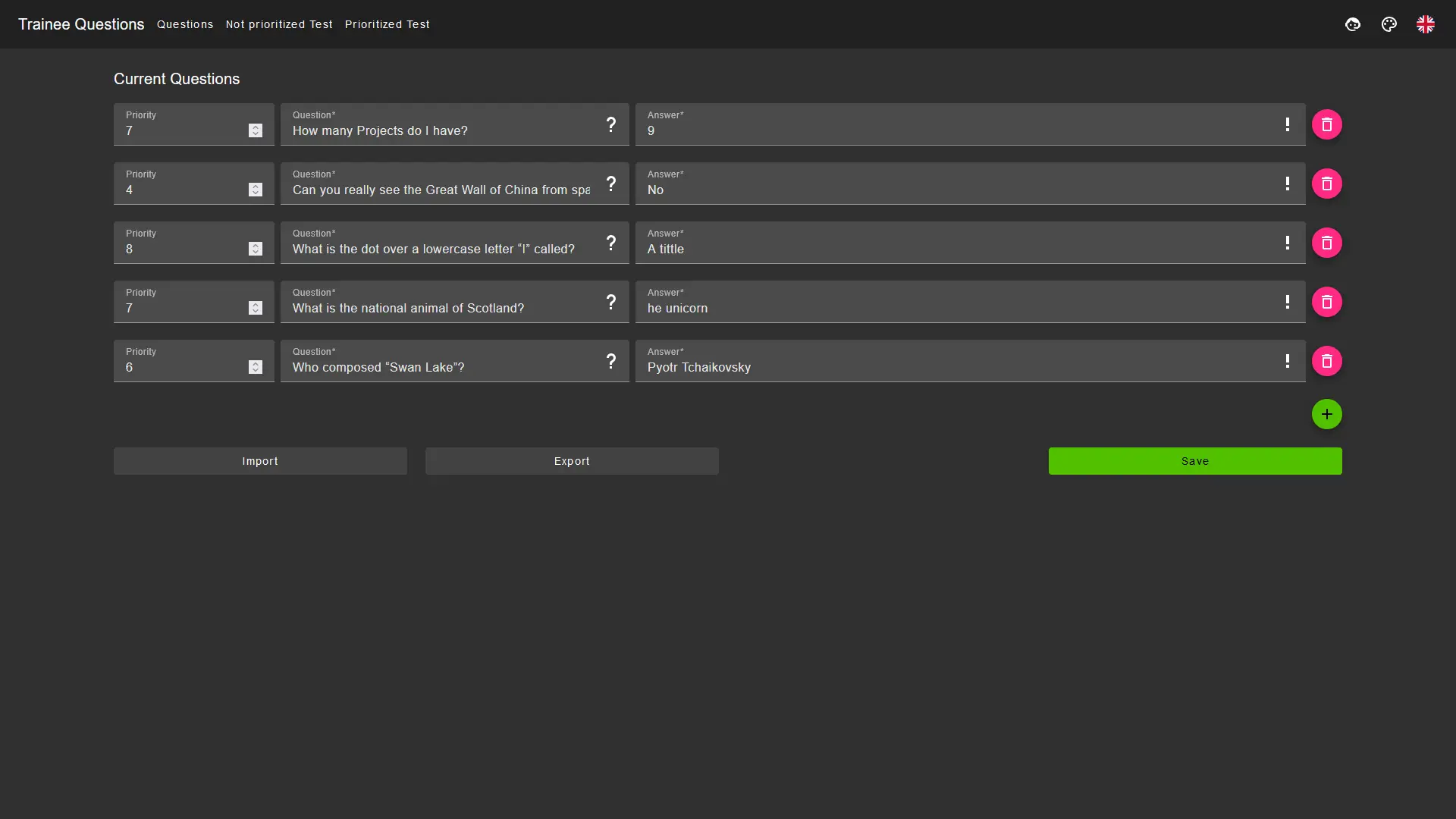
Task: Change language with the UK flag icon
Action: coord(1426,24)
